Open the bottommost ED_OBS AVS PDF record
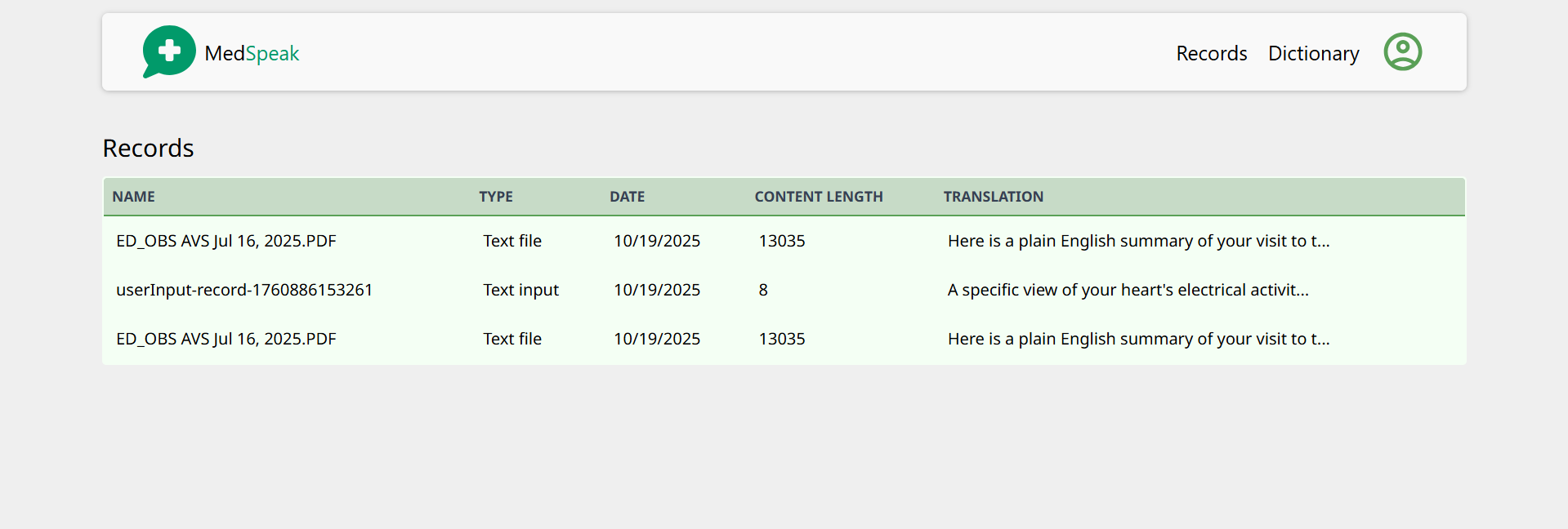Image resolution: width=1568 pixels, height=529 pixels. tap(226, 339)
